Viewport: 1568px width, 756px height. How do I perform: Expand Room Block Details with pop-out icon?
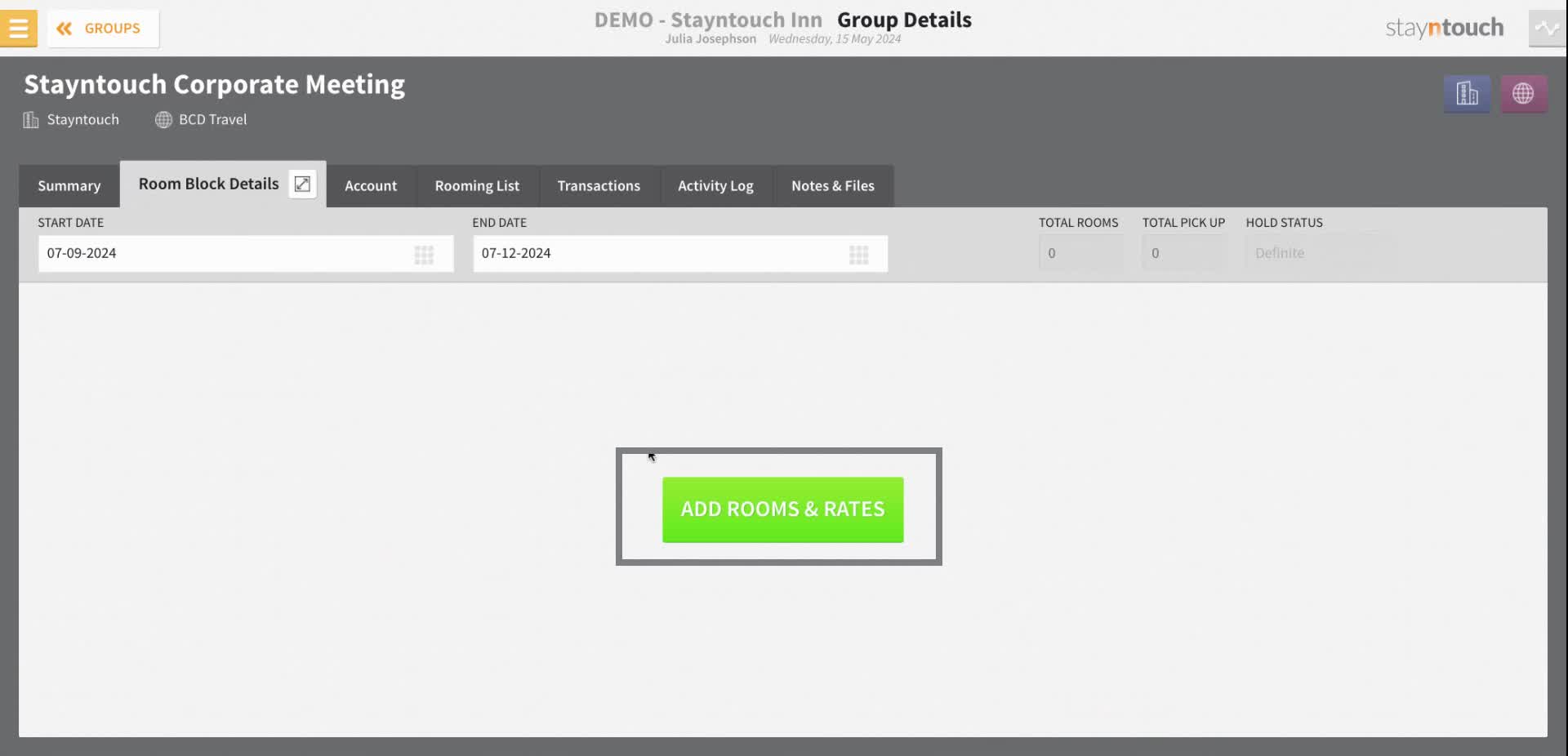click(x=302, y=184)
